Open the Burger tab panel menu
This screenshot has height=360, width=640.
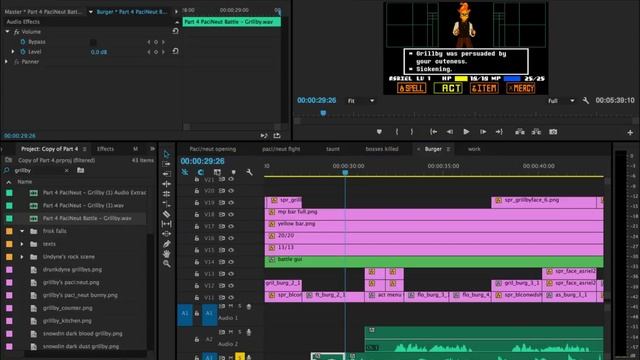(x=448, y=149)
